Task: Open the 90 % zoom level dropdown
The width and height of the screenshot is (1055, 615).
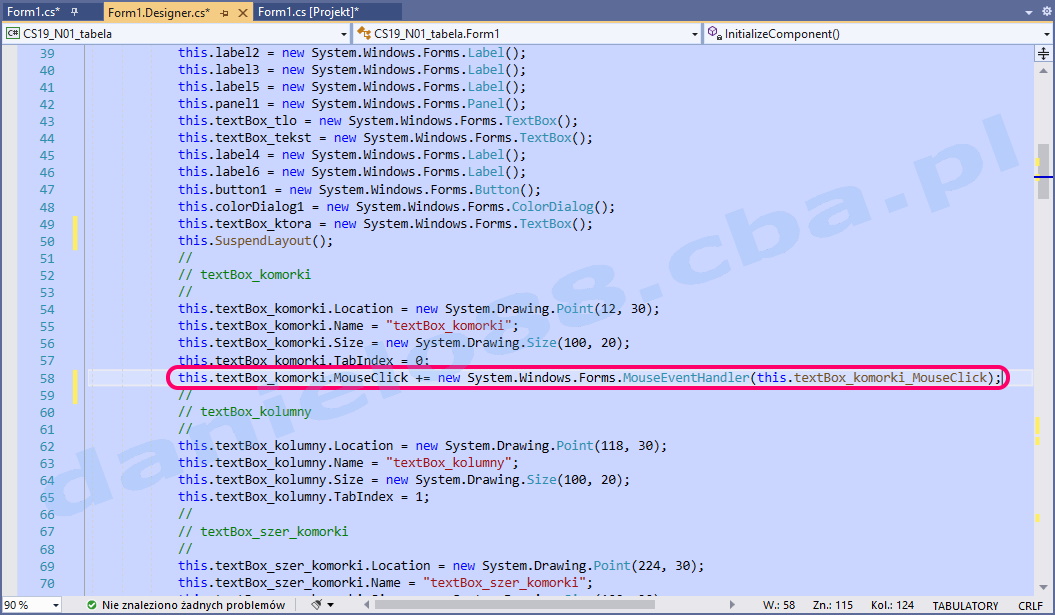Action: click(54, 605)
